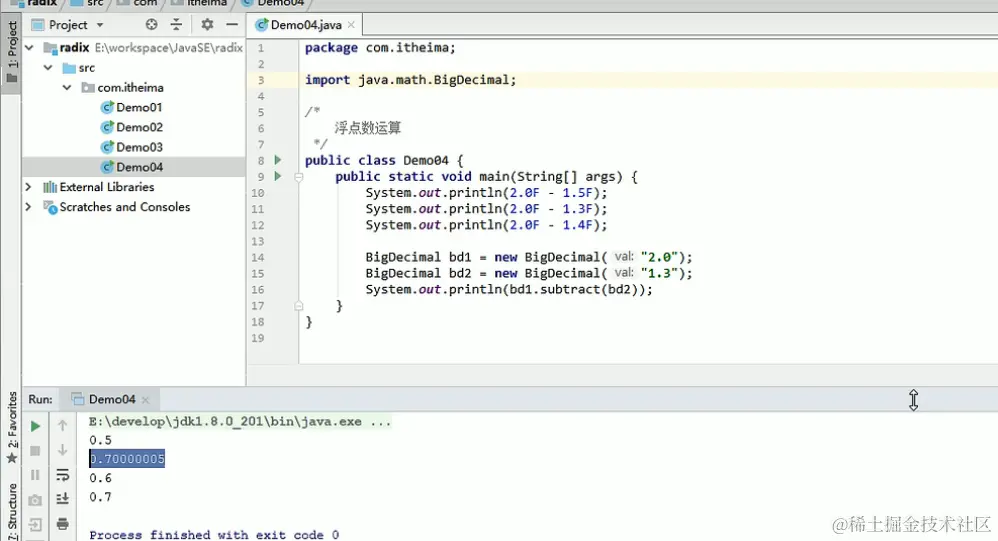Click println(2.0F - 1.5F) code line
Viewport: 998px width, 541px height.
click(x=486, y=193)
